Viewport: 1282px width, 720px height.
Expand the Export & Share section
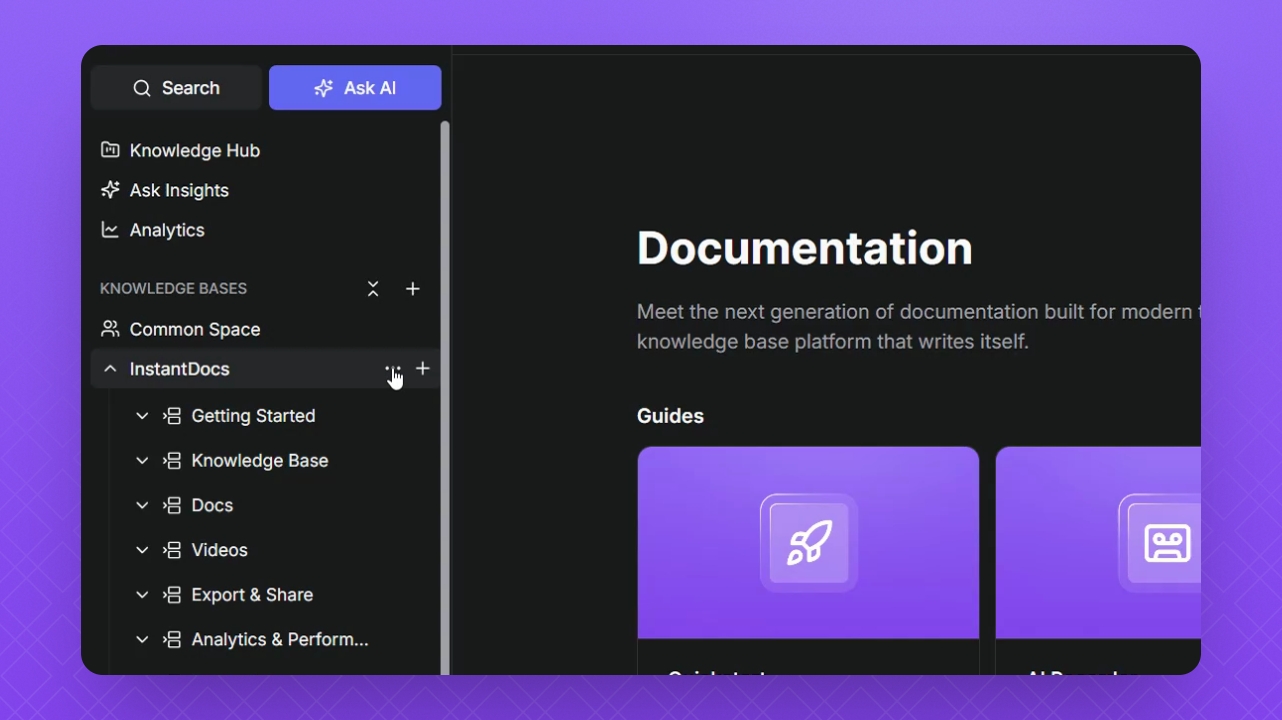pyautogui.click(x=142, y=595)
